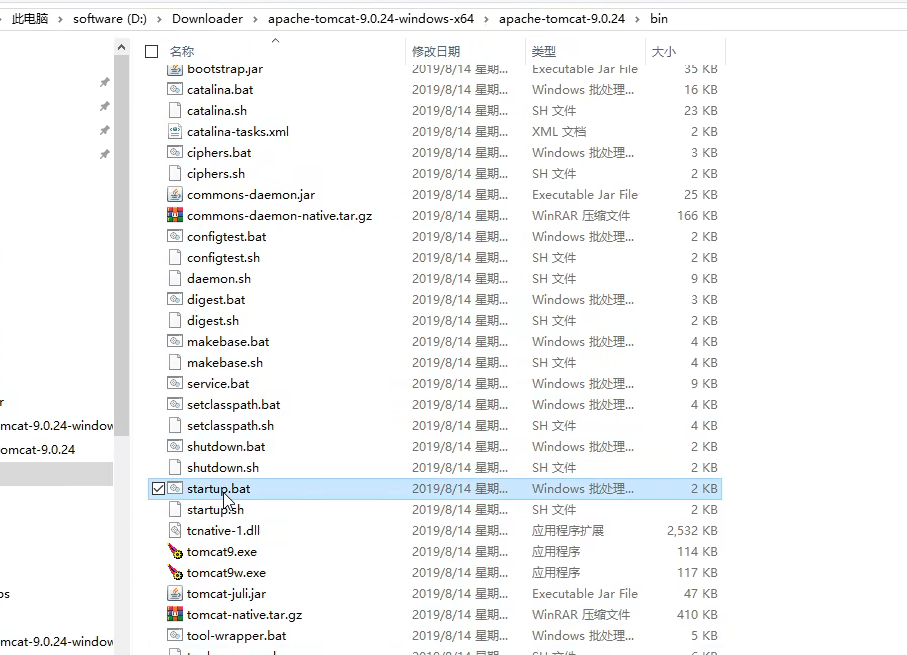Image resolution: width=907 pixels, height=655 pixels.
Task: Go to apache-tomcat-9.0.24-windows-x64 in address bar
Action: (x=371, y=19)
